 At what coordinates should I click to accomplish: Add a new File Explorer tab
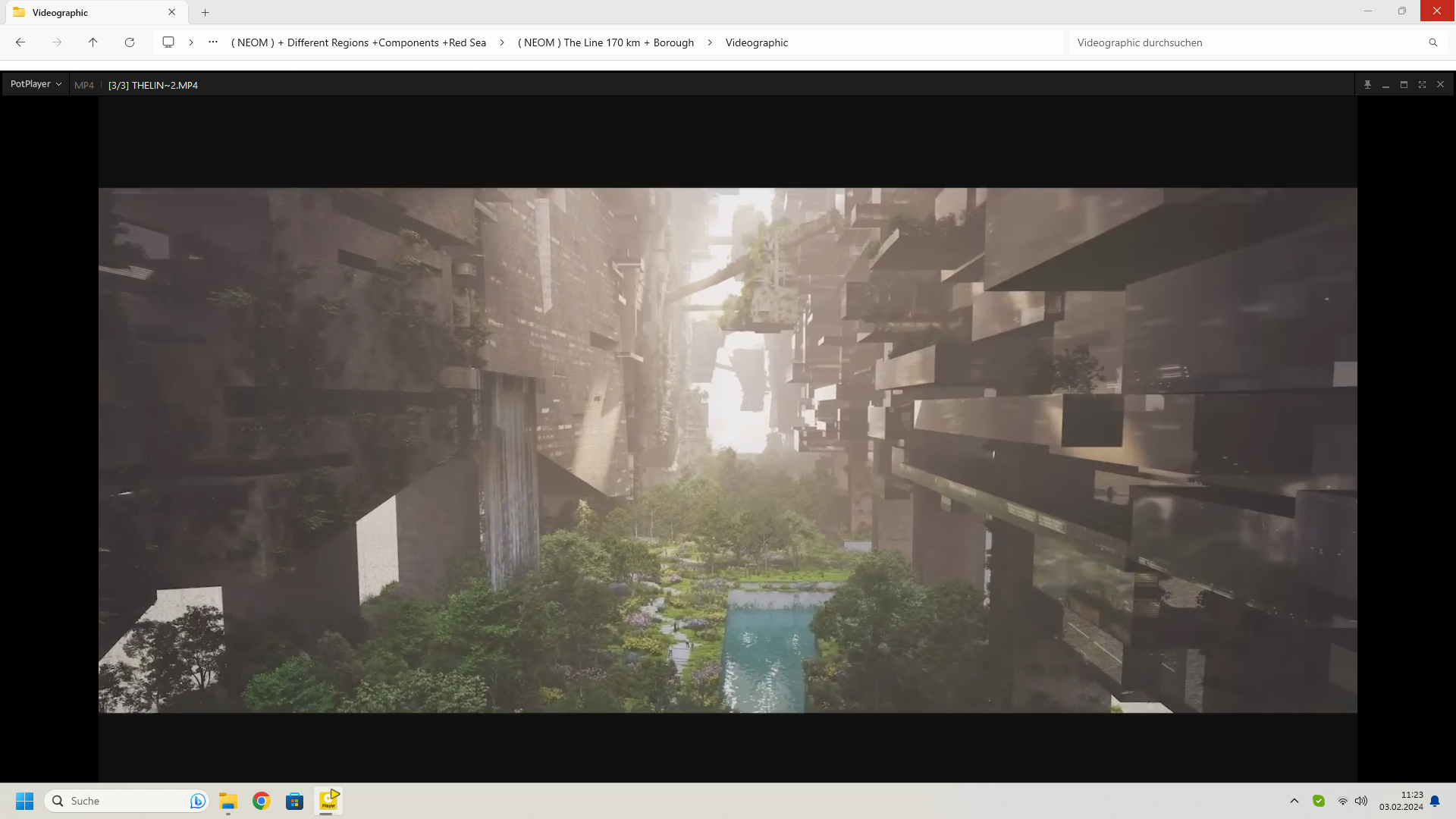tap(206, 12)
